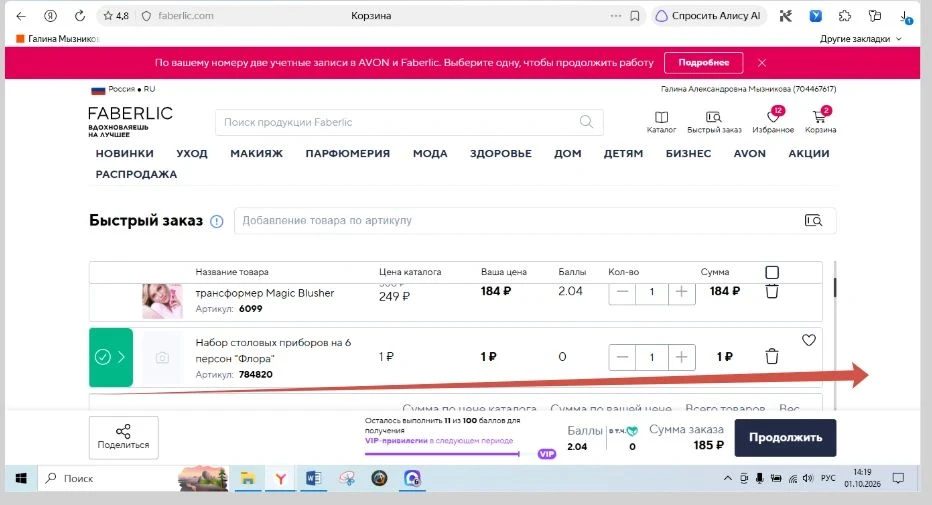The image size is (932, 505).
Task: Open the ЗДОРОВЬЕ menu
Action: [501, 153]
